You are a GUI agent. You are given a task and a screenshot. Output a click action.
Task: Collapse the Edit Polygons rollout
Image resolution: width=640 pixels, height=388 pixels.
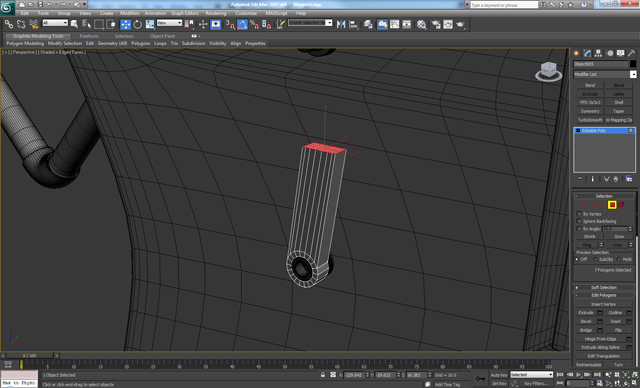pos(604,295)
